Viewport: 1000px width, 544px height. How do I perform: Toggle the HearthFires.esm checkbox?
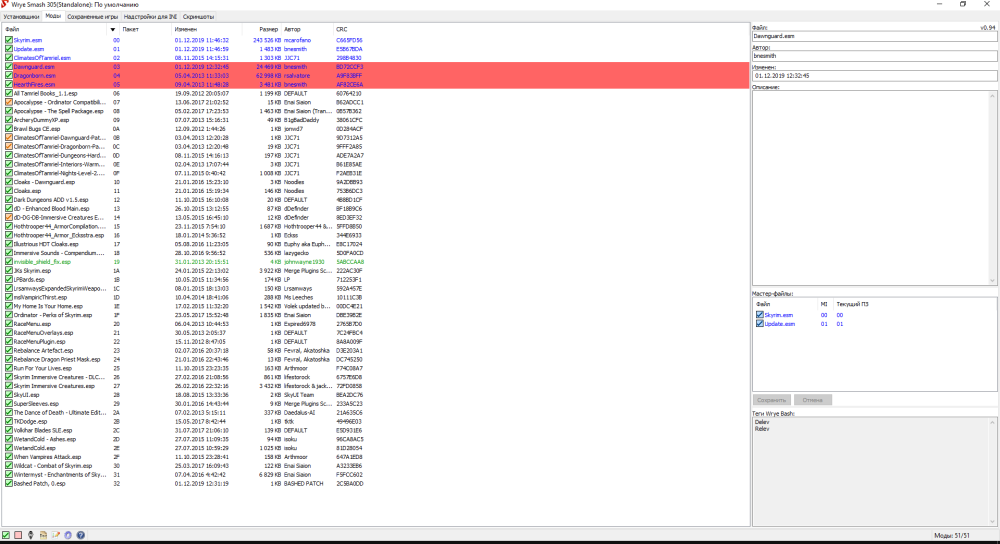(x=9, y=84)
